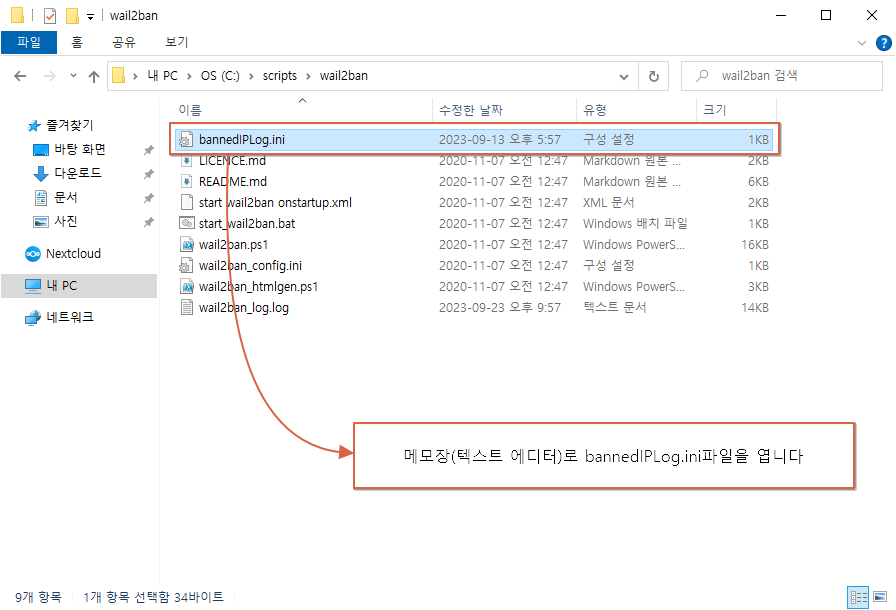Image resolution: width=896 pixels, height=610 pixels.
Task: Switch to the 홈 ribbon tab
Action: tap(77, 42)
